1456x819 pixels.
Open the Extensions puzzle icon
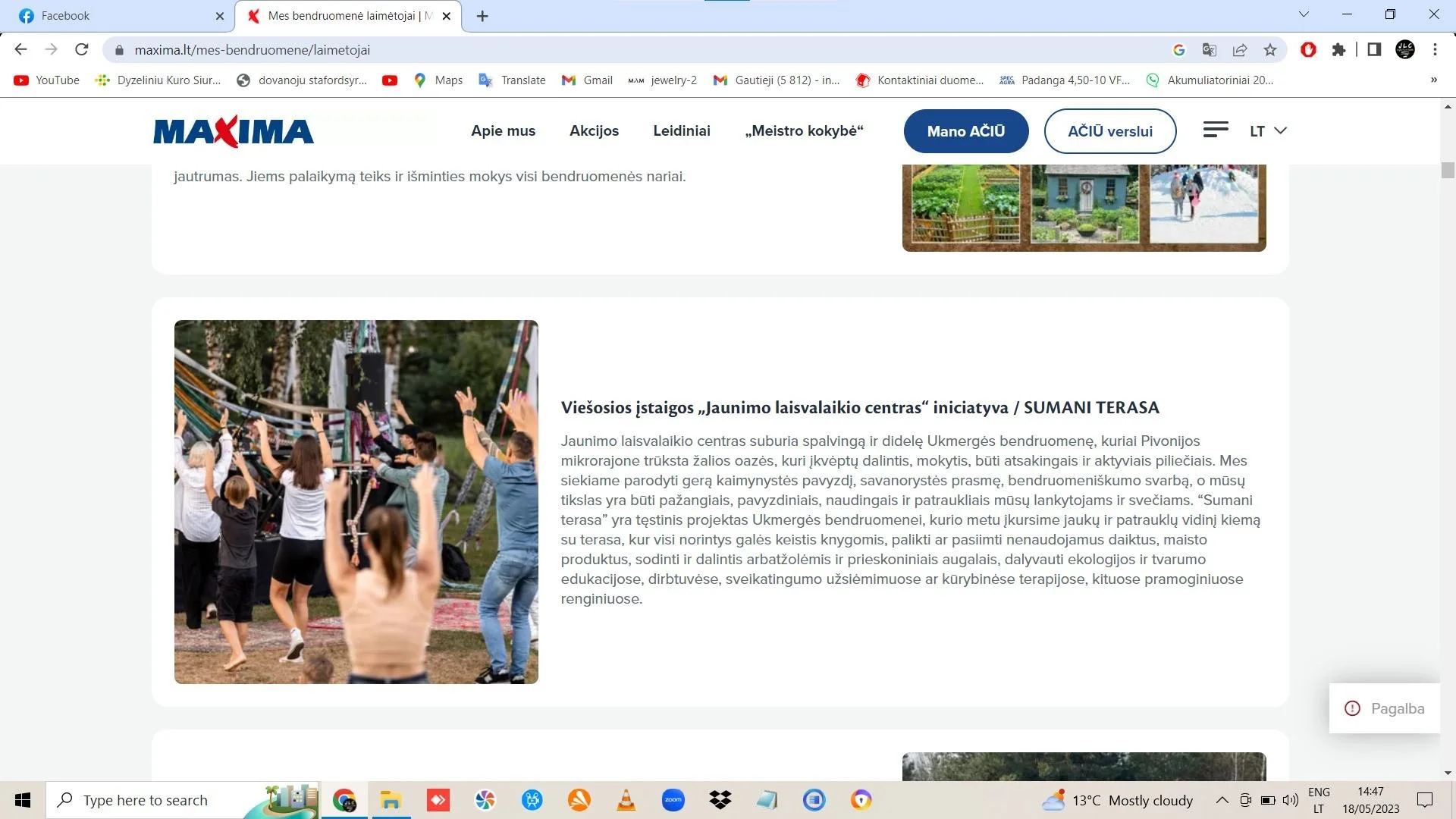tap(1338, 50)
